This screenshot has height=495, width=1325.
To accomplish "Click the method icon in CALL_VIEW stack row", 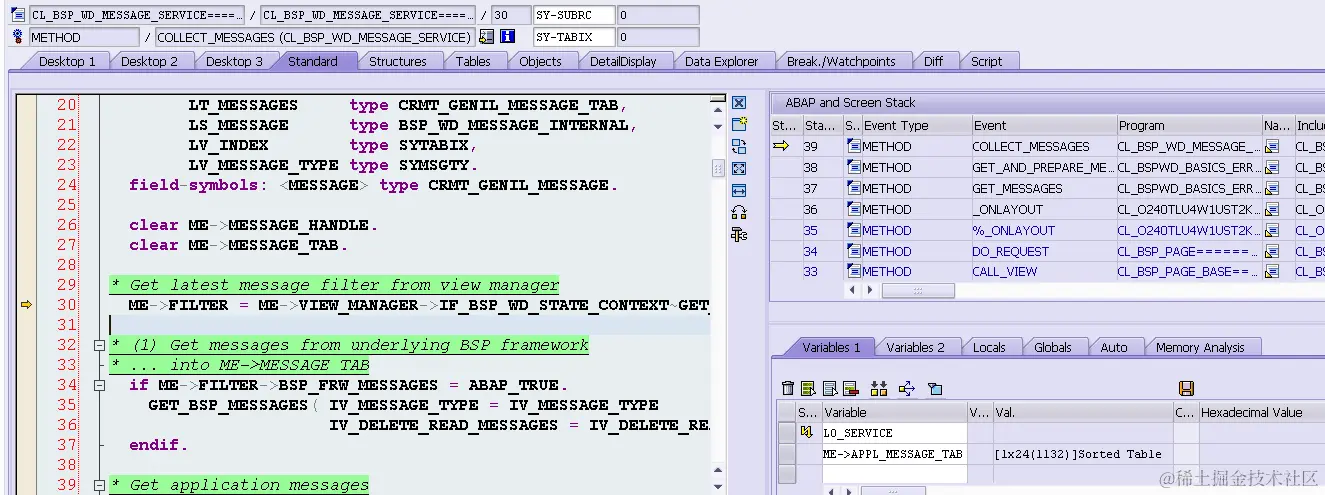I will (x=853, y=272).
